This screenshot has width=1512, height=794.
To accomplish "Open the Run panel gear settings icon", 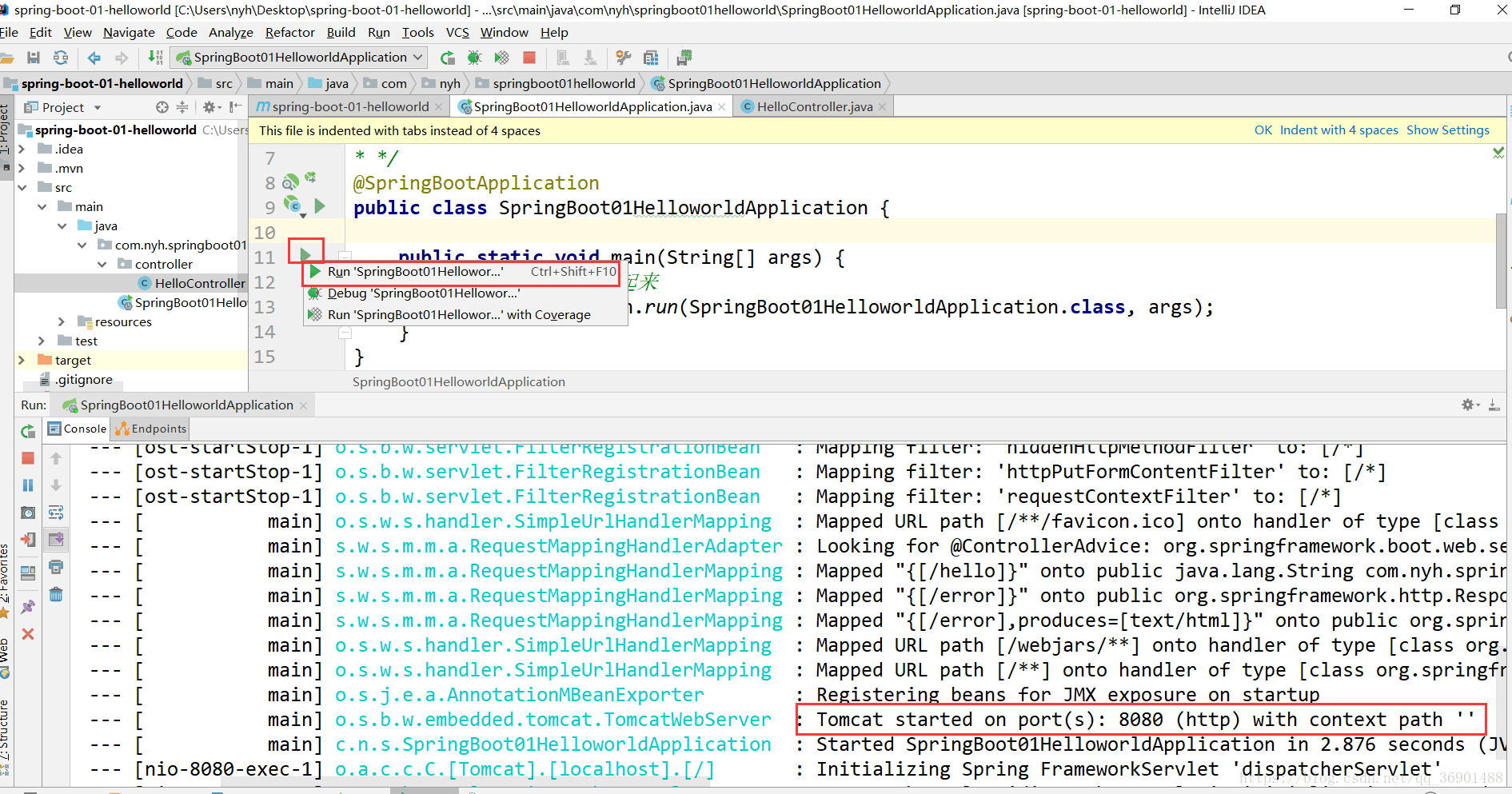I will (1470, 405).
